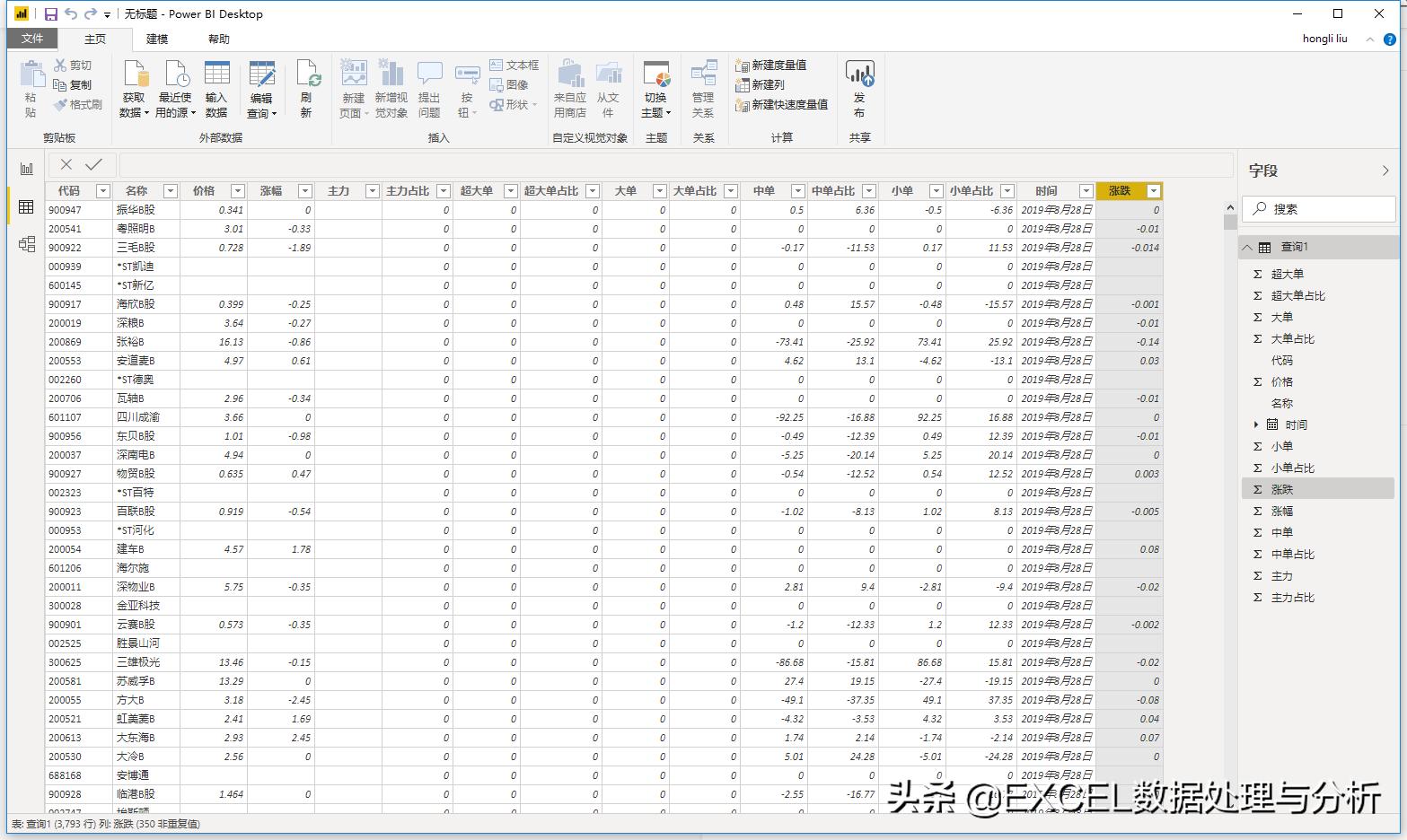1407x840 pixels.
Task: Insert a 文本框 text box
Action: coord(513,64)
